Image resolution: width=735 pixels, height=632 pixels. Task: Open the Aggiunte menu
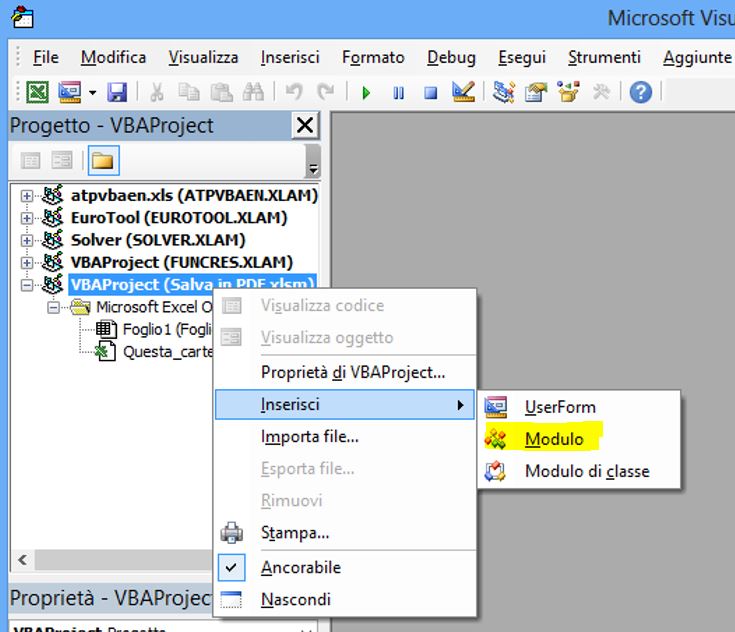tap(697, 58)
